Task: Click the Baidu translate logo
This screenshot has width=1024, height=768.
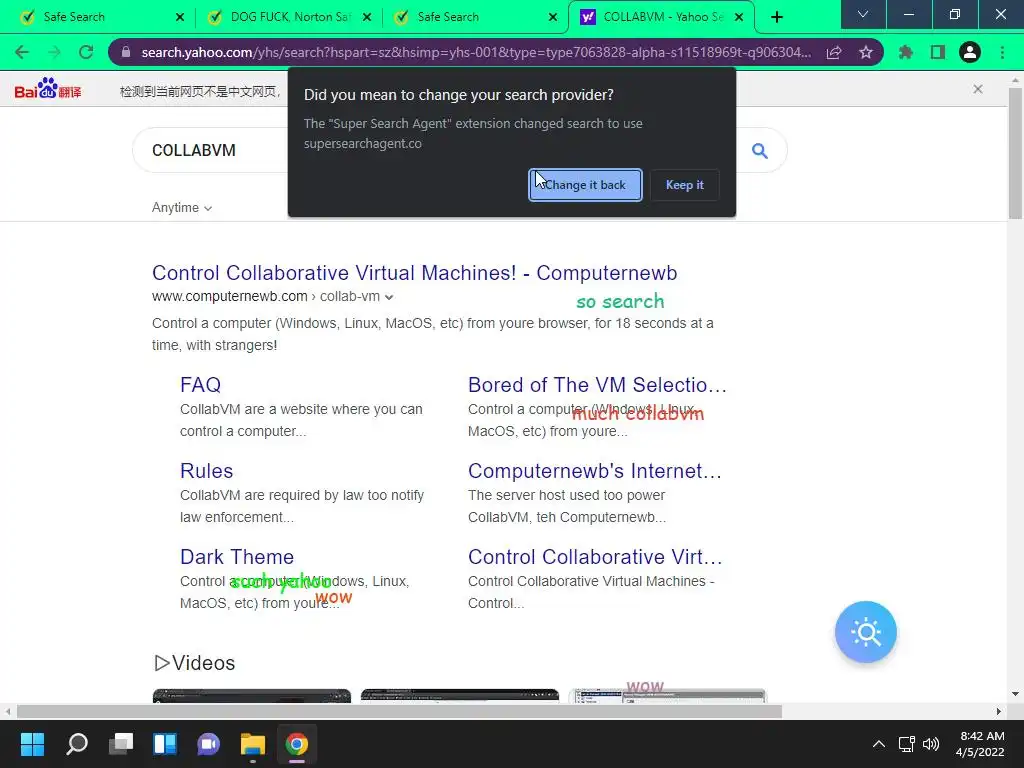Action: (x=48, y=89)
